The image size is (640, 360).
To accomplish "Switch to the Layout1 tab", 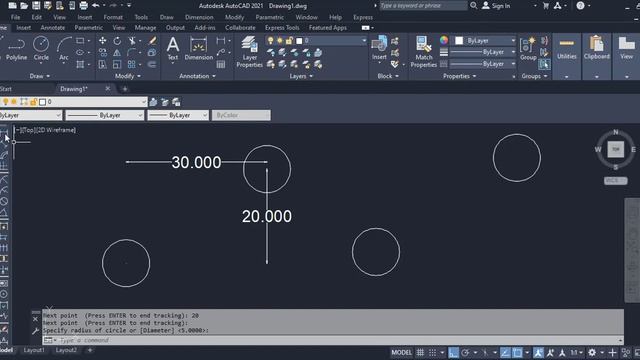I will (34, 350).
